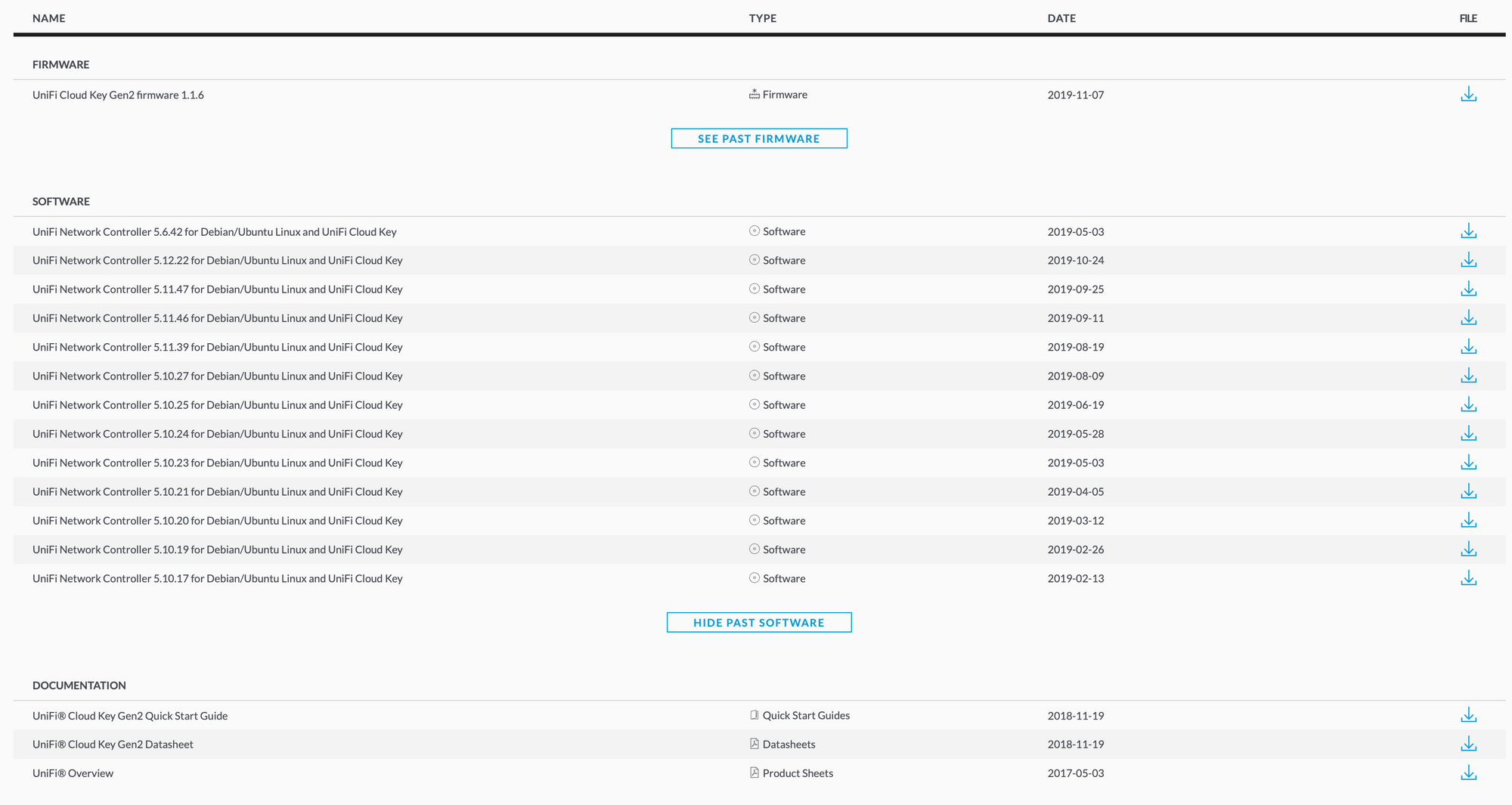Download the UniFi Overview product sheet

click(x=1468, y=773)
